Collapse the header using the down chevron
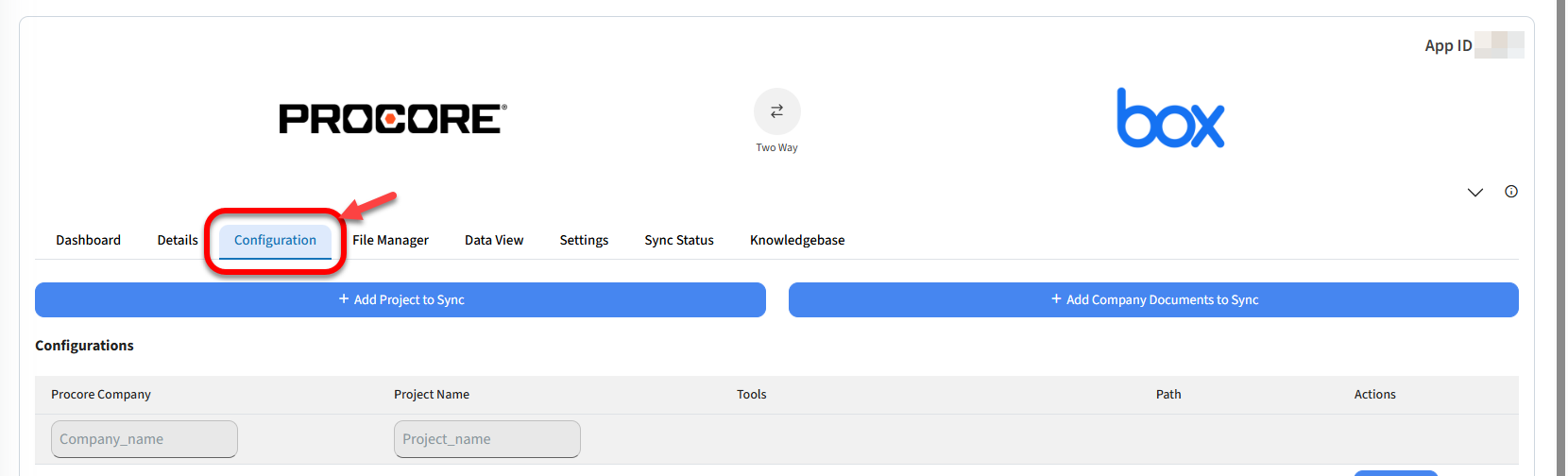This screenshot has width=1568, height=476. click(1475, 193)
